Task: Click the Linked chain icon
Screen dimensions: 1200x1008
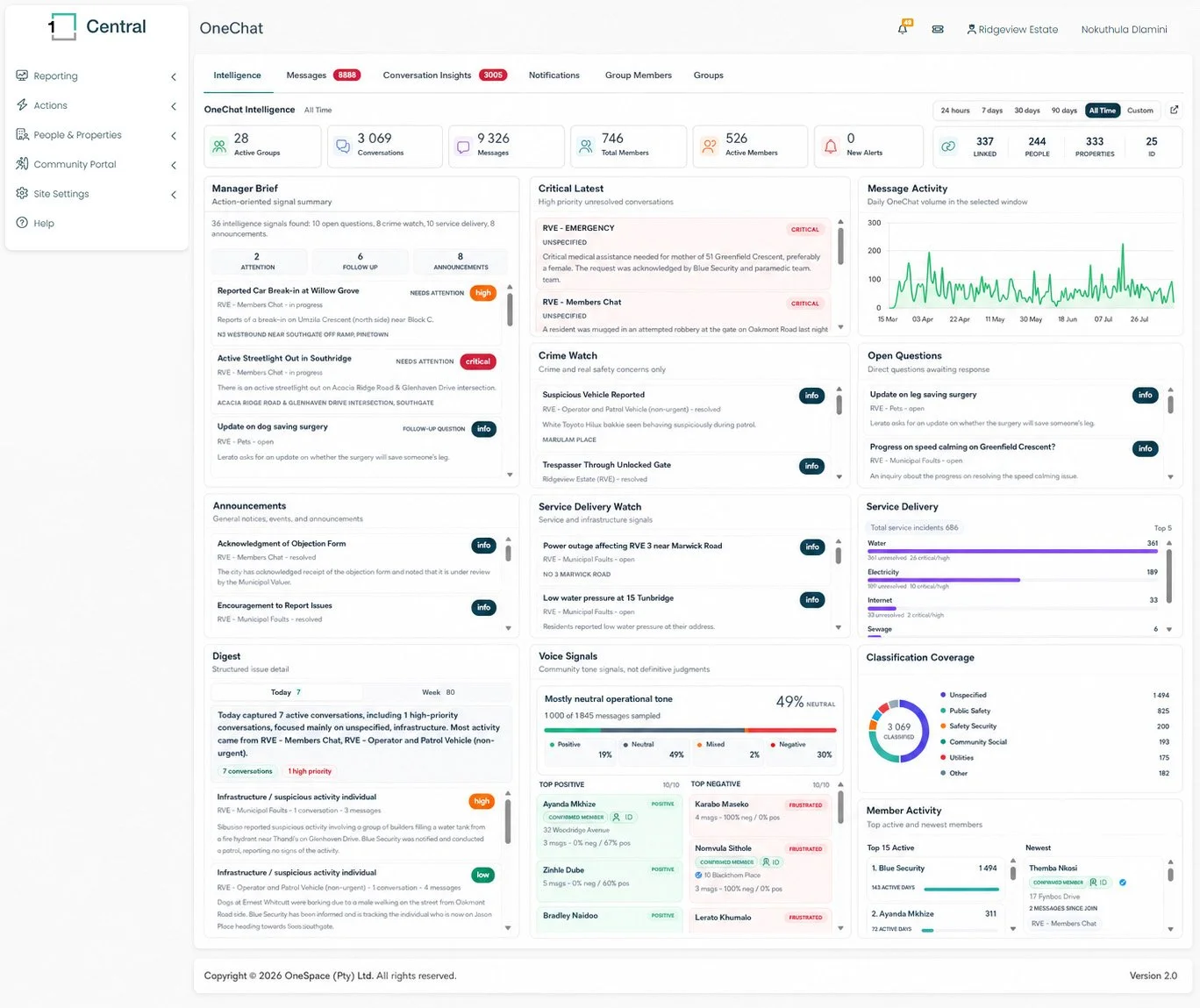Action: [x=948, y=147]
